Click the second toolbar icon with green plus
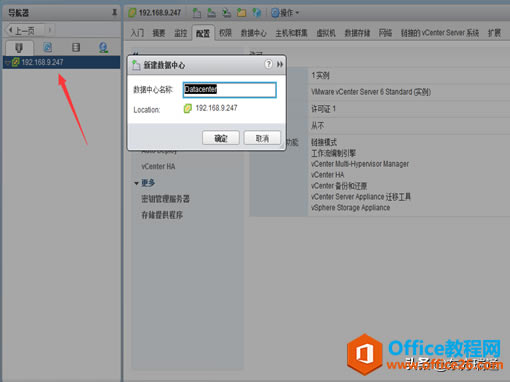The width and height of the screenshot is (510, 382). [x=211, y=13]
